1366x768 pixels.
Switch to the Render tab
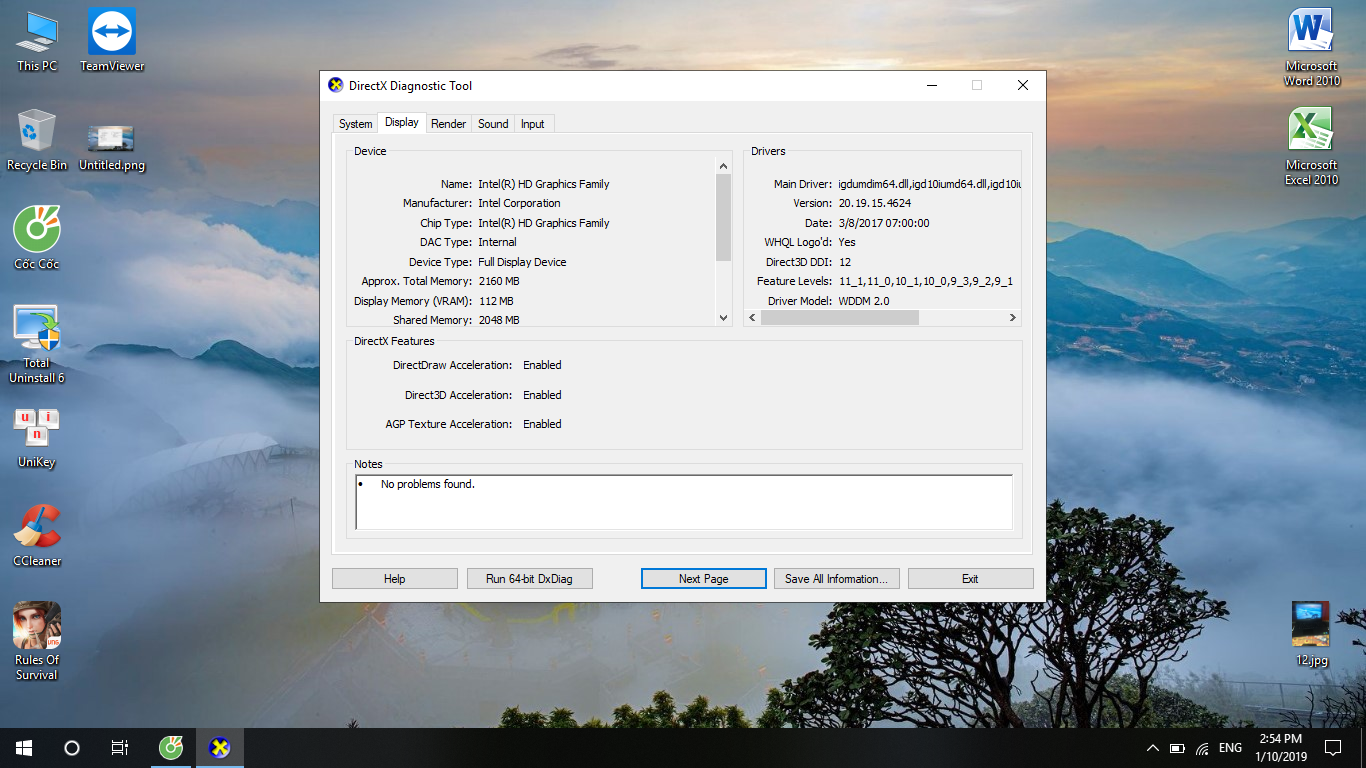448,124
